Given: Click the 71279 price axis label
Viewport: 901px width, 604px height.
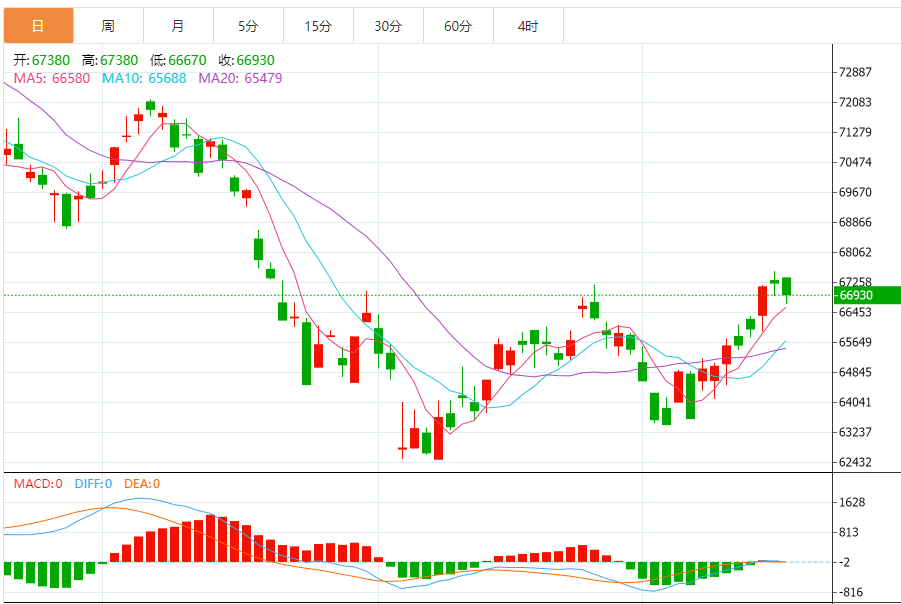Looking at the screenshot, I should tap(855, 132).
